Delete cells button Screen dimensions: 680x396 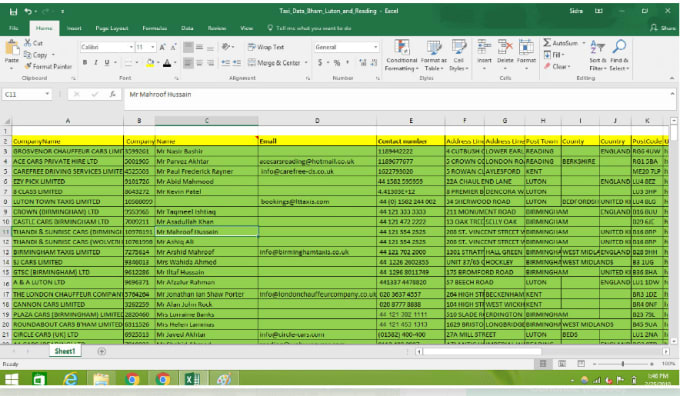[x=505, y=55]
